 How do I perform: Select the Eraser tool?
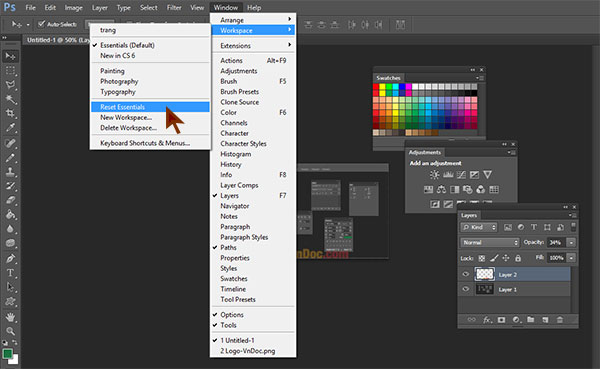[x=10, y=200]
